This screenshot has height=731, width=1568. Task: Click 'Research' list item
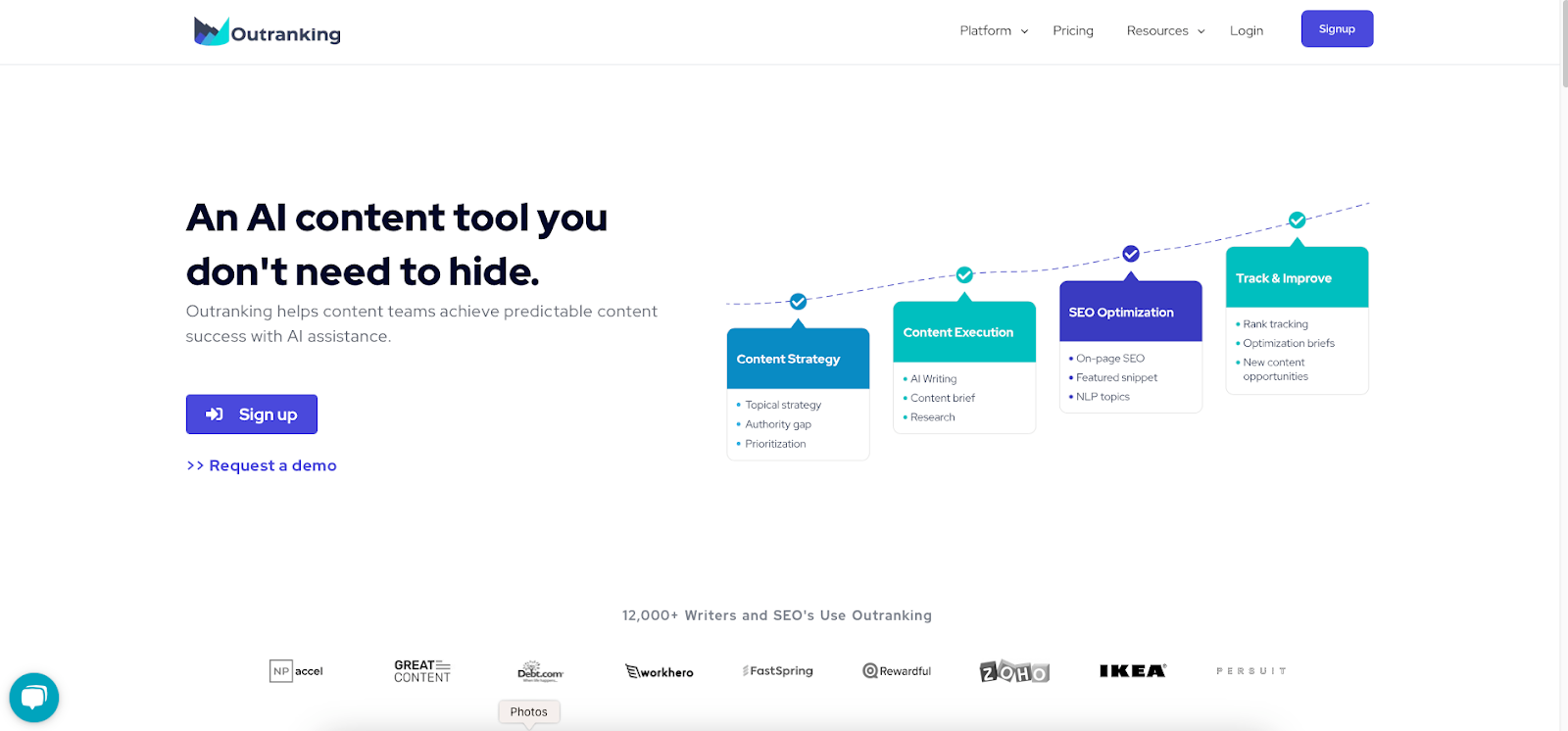931,417
